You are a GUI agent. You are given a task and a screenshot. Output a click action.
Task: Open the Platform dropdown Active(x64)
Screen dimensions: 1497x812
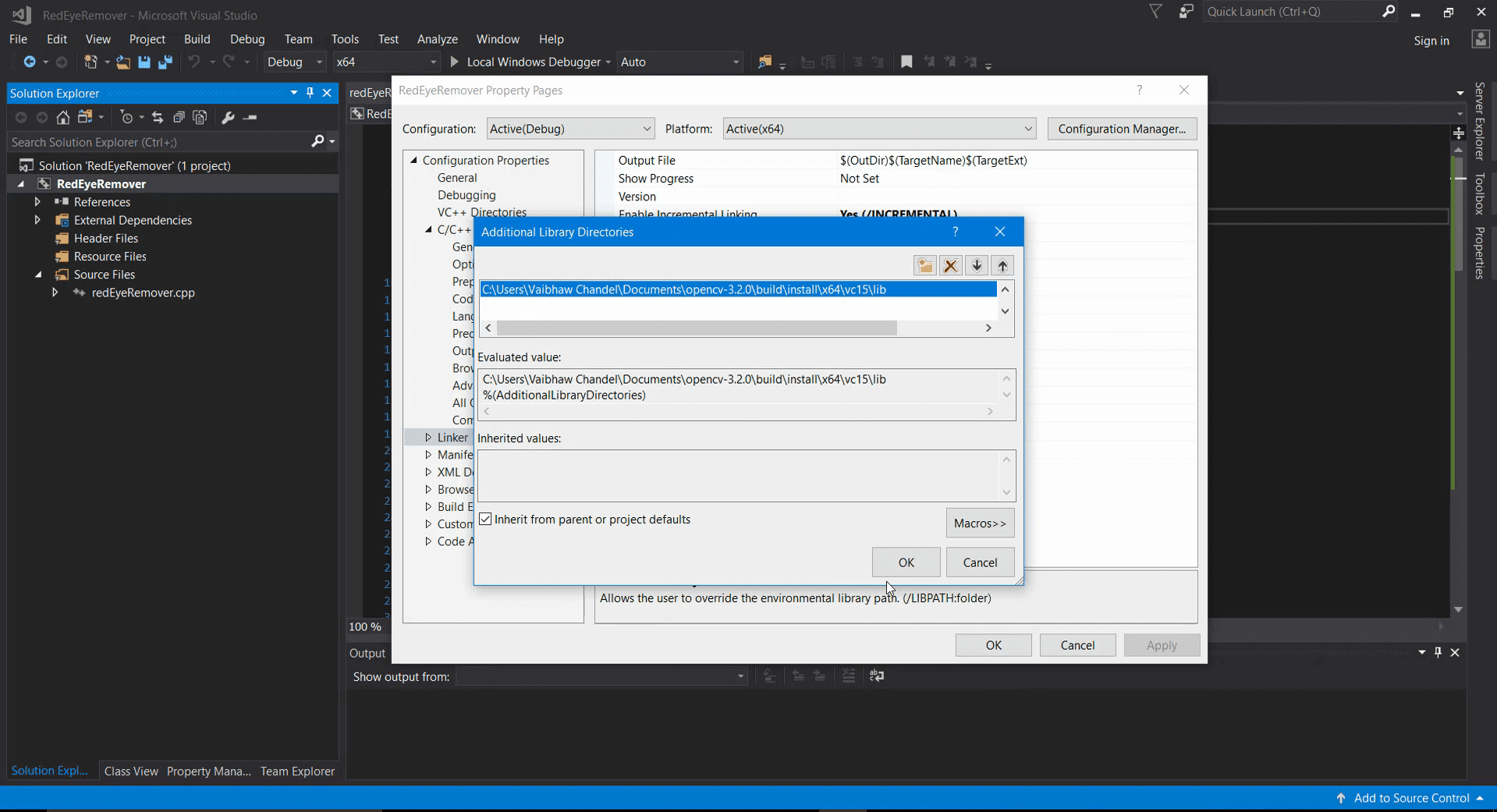pos(879,129)
